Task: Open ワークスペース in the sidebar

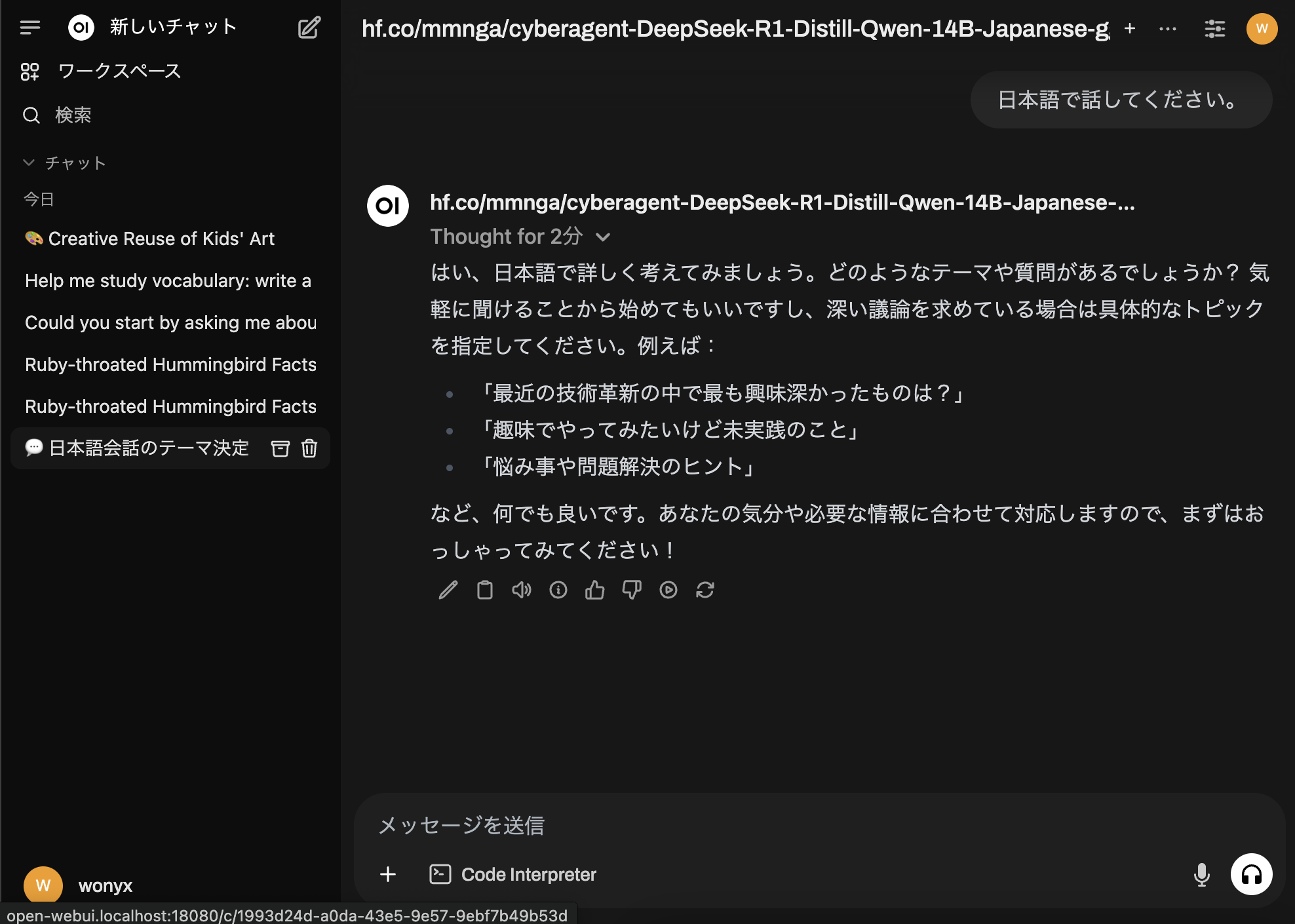Action: tap(100, 71)
